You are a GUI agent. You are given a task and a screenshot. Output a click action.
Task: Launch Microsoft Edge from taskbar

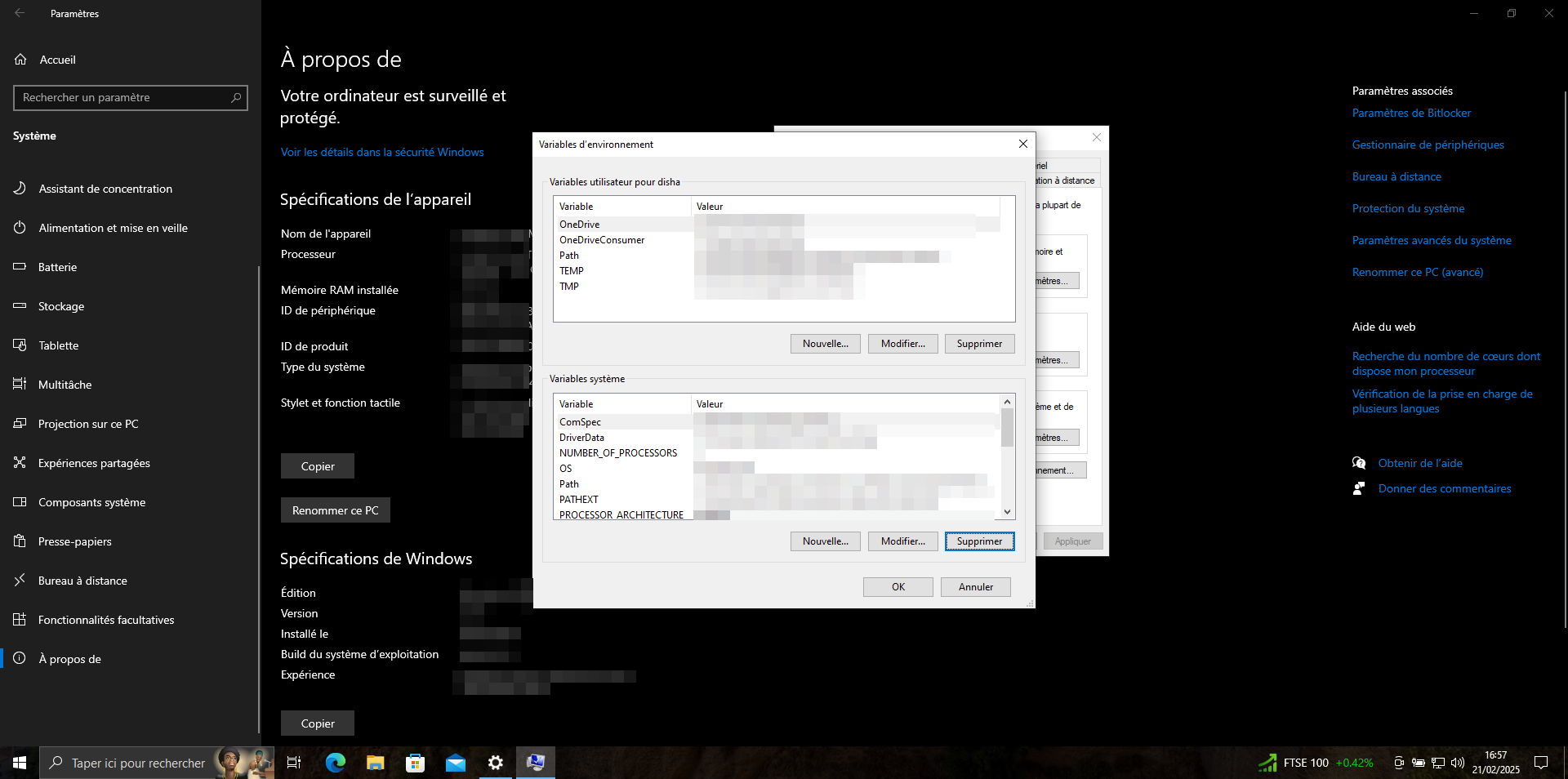click(335, 763)
